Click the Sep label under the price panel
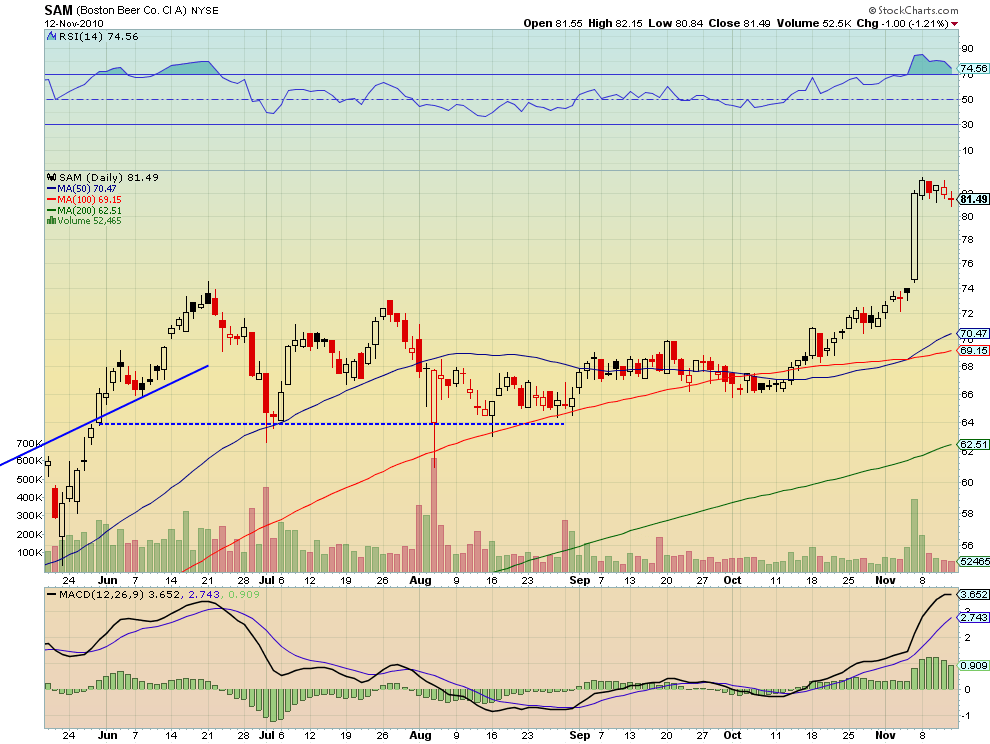Image resolution: width=990 pixels, height=744 pixels. [x=580, y=580]
